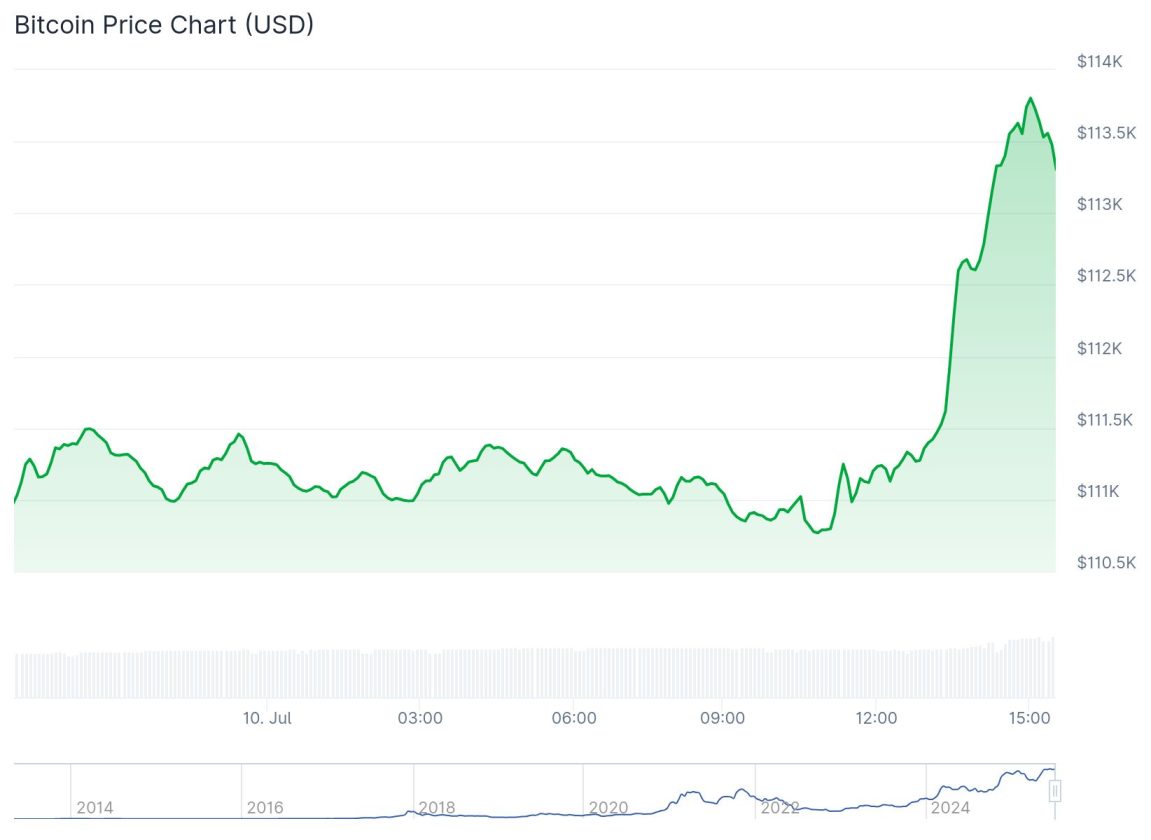Click the Bitcoin Price Chart (USD) title

click(164, 24)
